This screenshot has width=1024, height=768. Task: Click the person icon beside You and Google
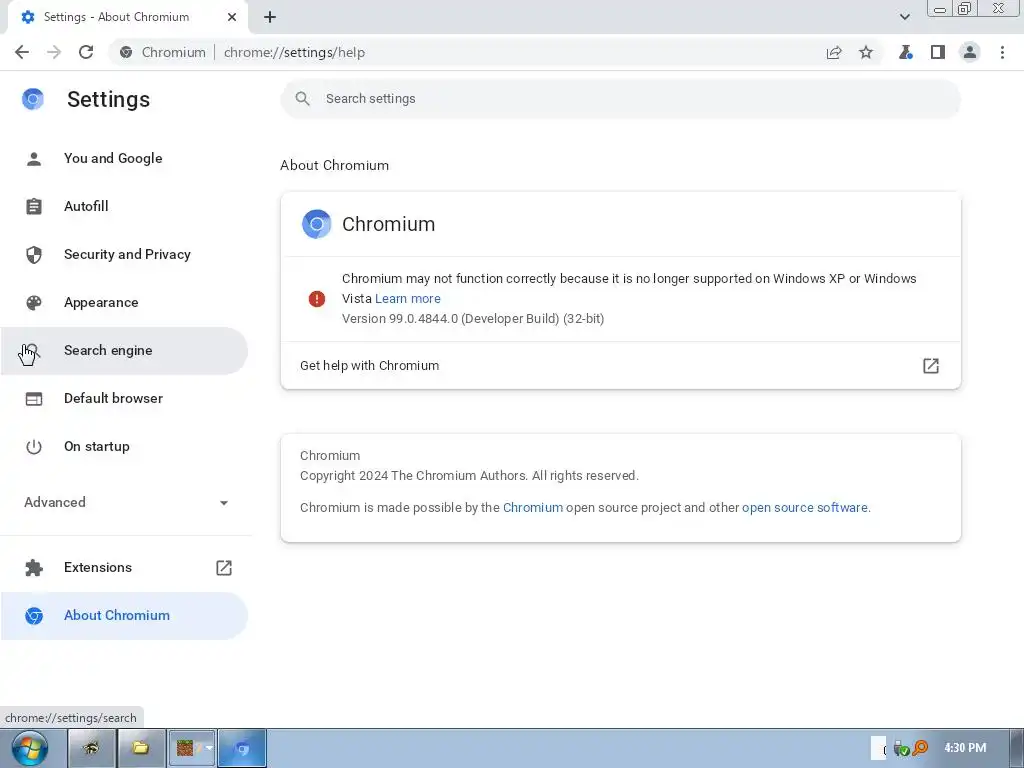34,159
